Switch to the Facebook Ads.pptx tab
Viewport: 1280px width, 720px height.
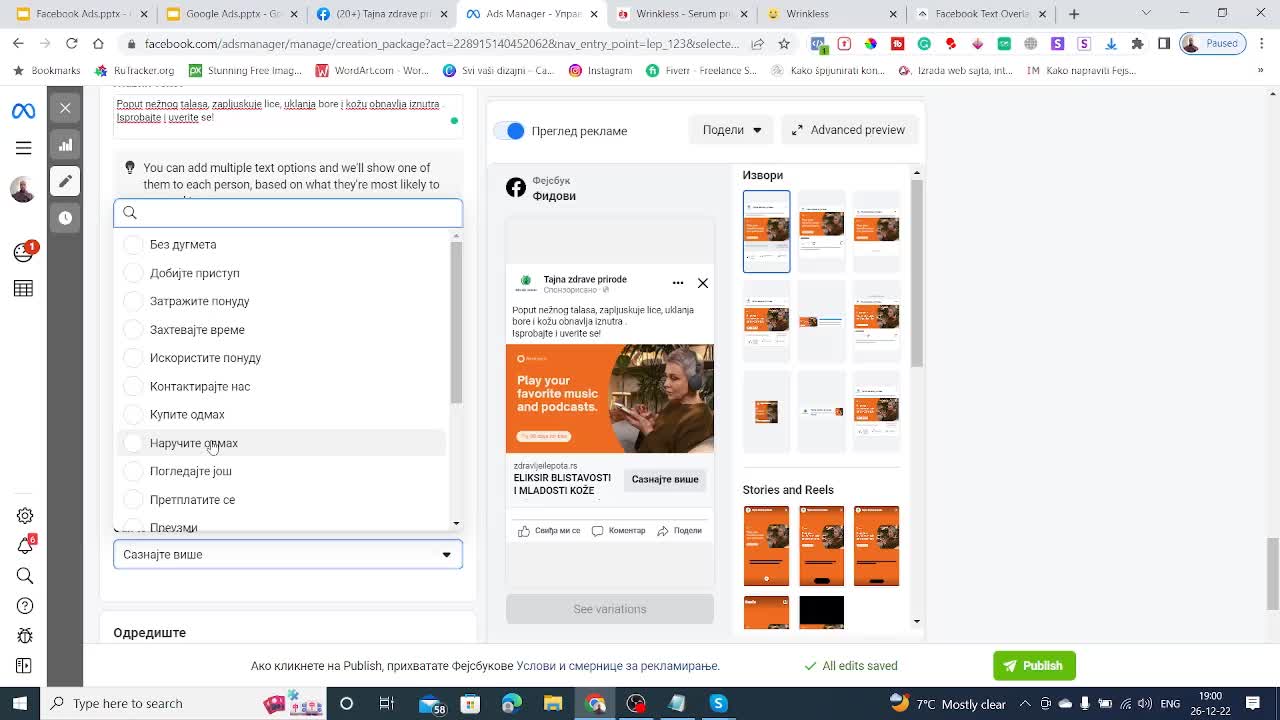pos(82,14)
